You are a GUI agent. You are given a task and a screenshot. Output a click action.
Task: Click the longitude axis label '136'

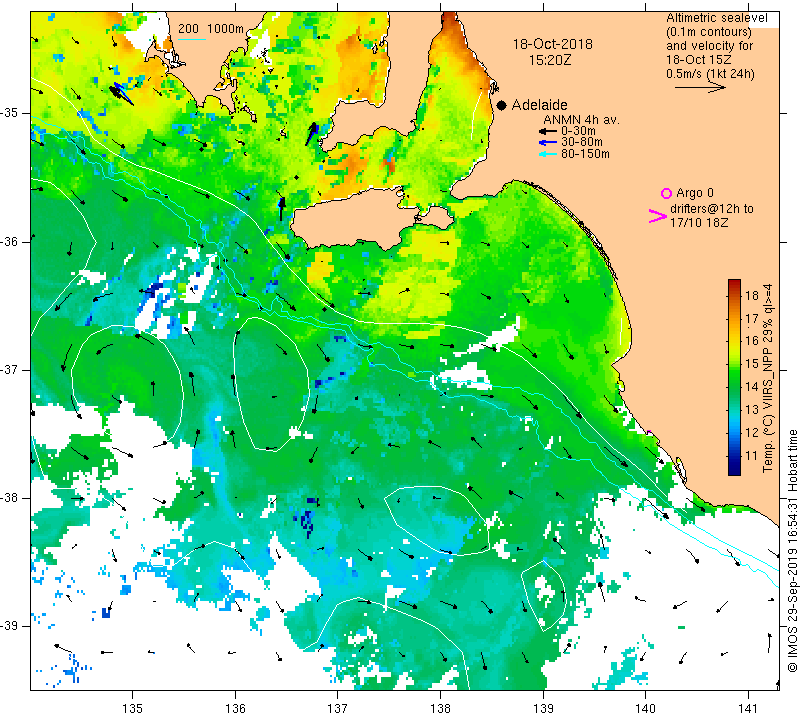click(x=235, y=708)
